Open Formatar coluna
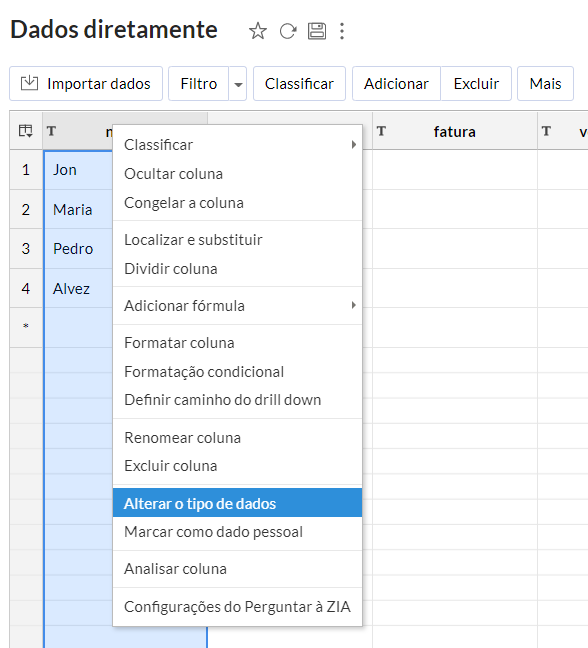Viewport: 588px width, 648px height. pyautogui.click(x=237, y=343)
